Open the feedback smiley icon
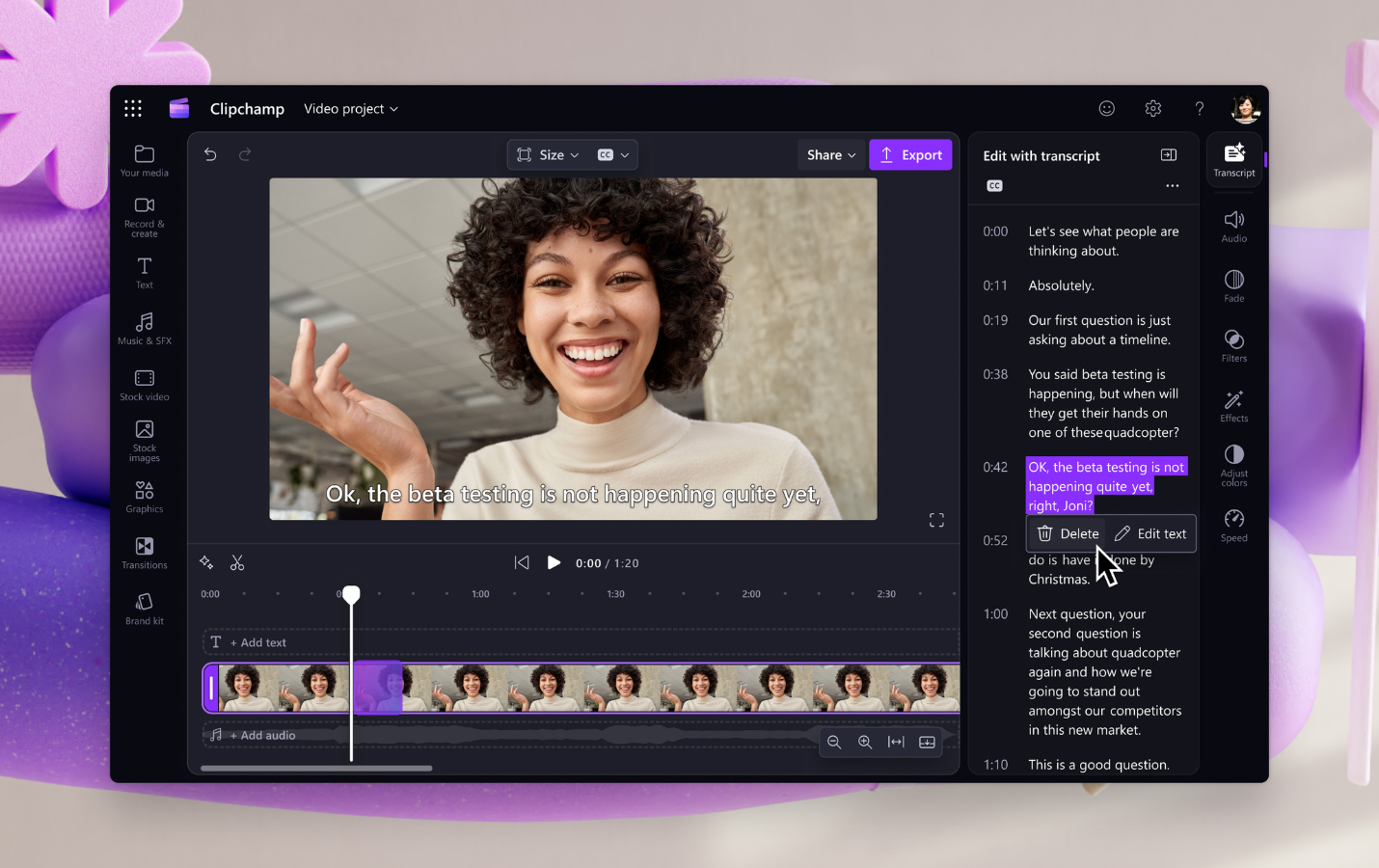 point(1107,109)
